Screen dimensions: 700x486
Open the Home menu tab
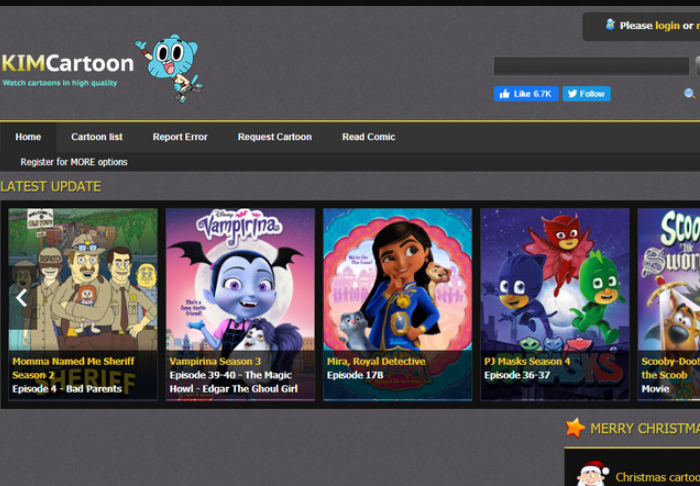tap(28, 137)
